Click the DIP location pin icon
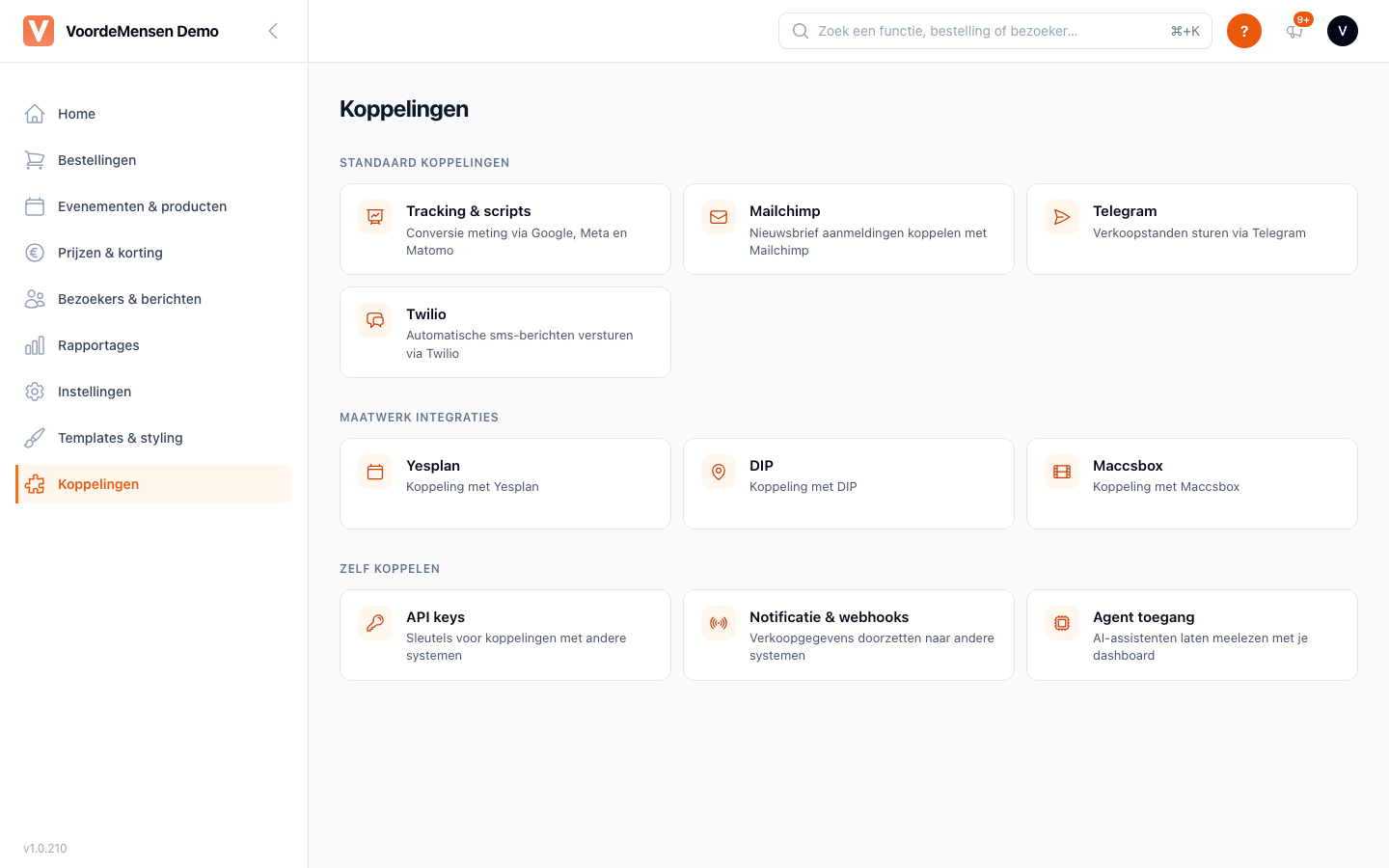The image size is (1389, 868). 719,472
